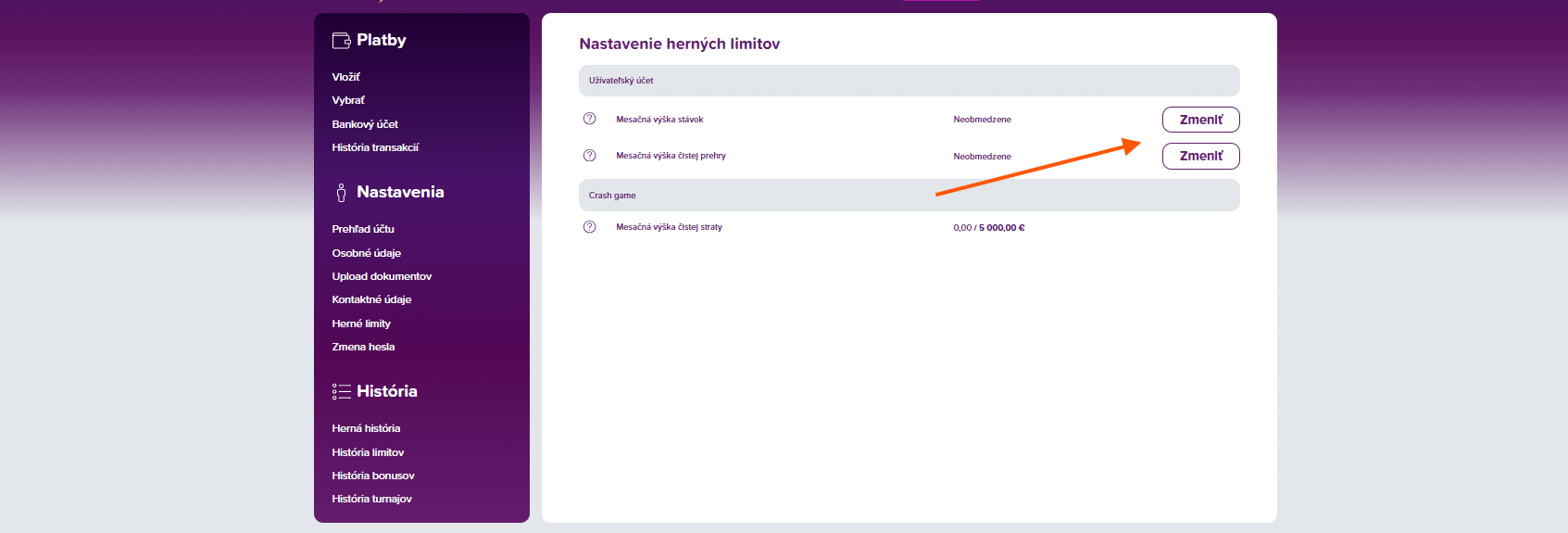Click the help icon beside Mesačná výška stávok
The image size is (1568, 533).
[589, 119]
